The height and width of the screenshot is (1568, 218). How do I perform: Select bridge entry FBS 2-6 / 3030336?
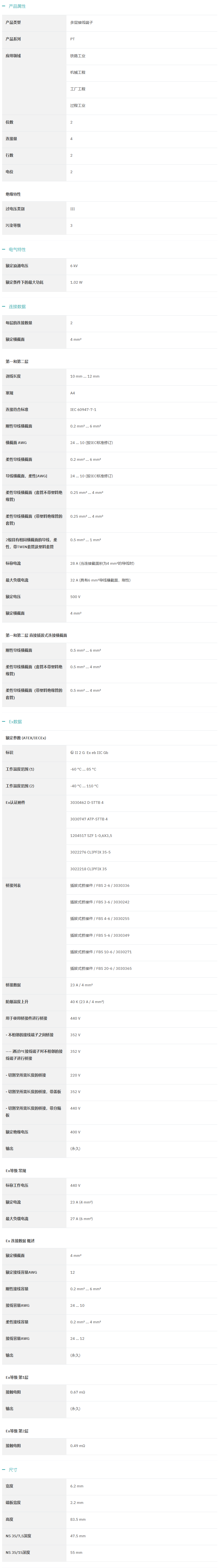click(x=99, y=885)
